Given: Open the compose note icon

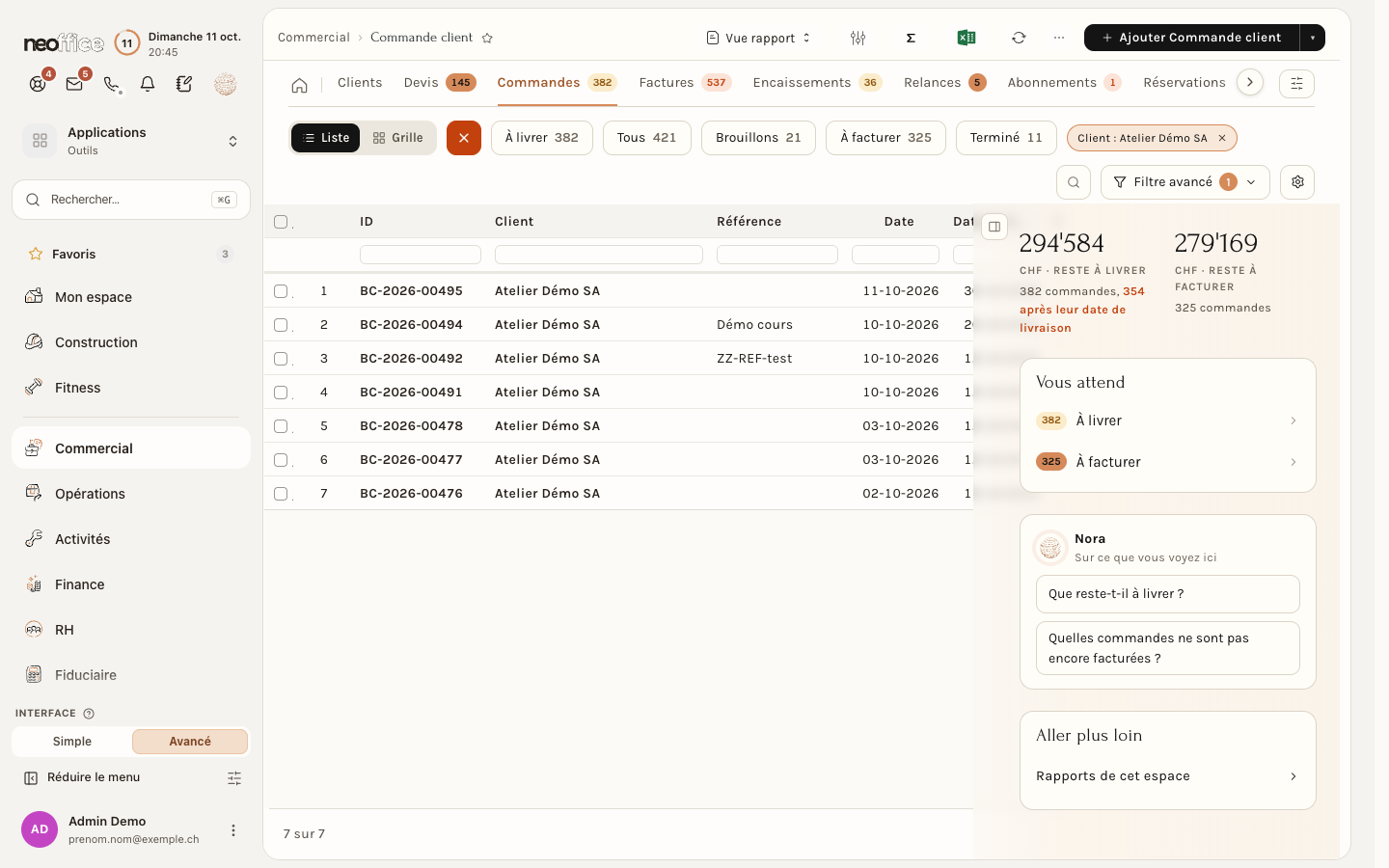Looking at the screenshot, I should tap(184, 84).
